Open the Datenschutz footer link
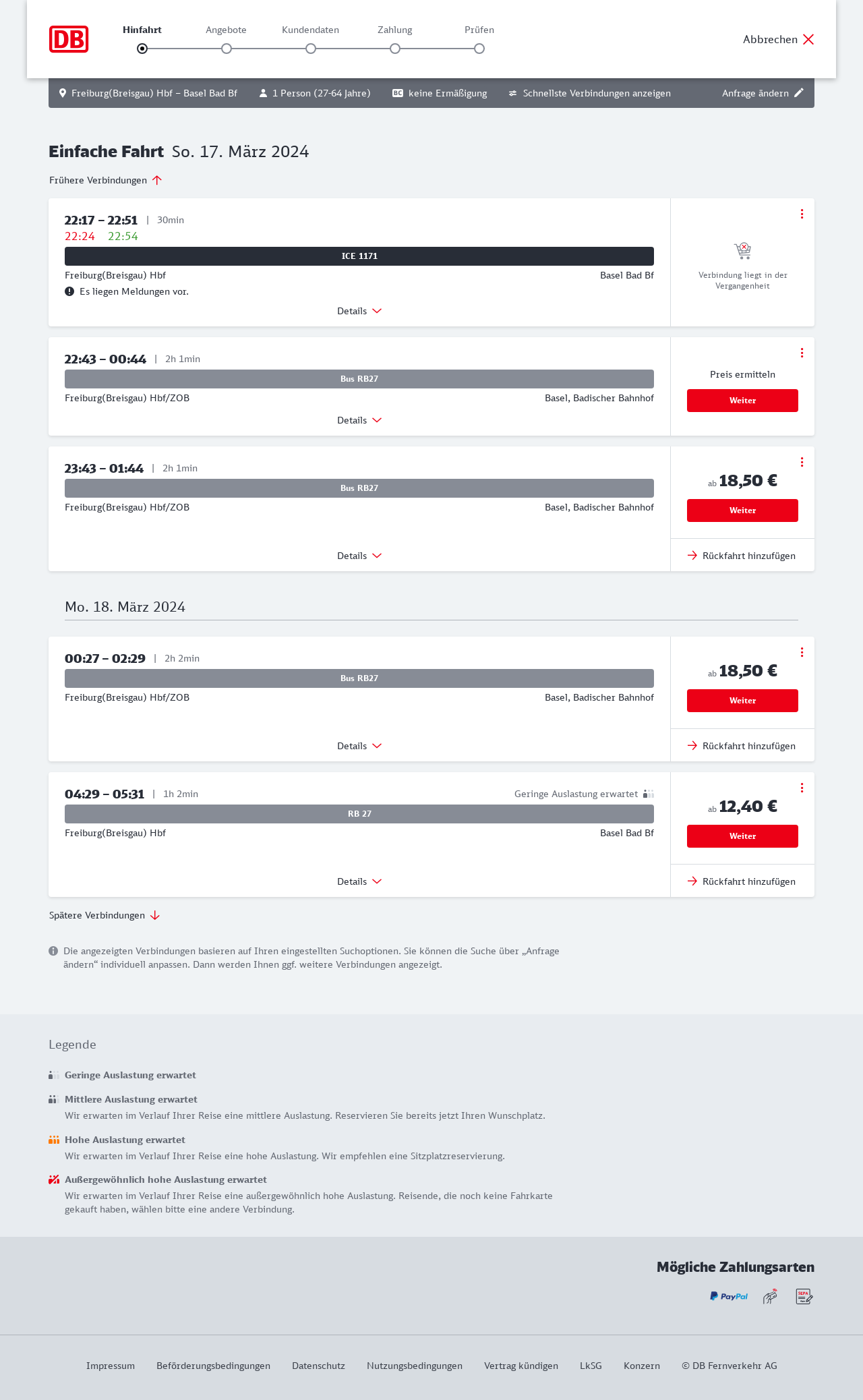Viewport: 863px width, 1400px height. pyautogui.click(x=318, y=1366)
